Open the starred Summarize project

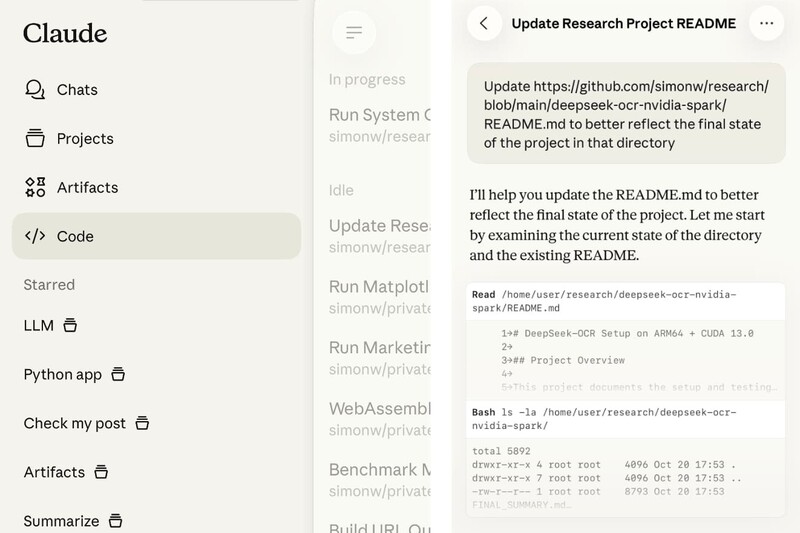coord(61,521)
